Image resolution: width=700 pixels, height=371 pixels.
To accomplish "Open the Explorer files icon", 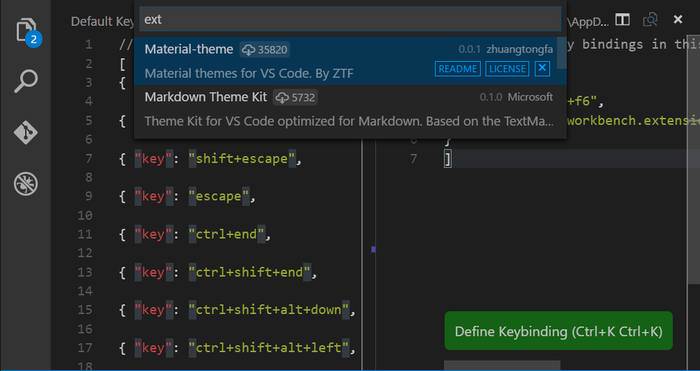I will (x=26, y=30).
